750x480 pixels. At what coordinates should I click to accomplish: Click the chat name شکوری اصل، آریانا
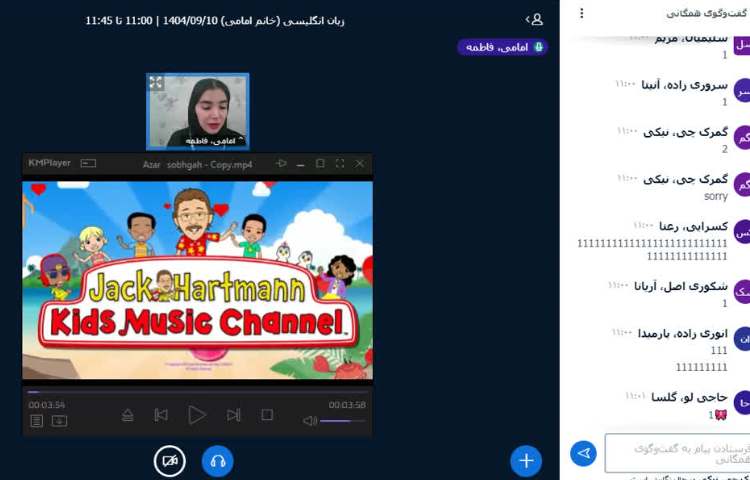(x=681, y=286)
